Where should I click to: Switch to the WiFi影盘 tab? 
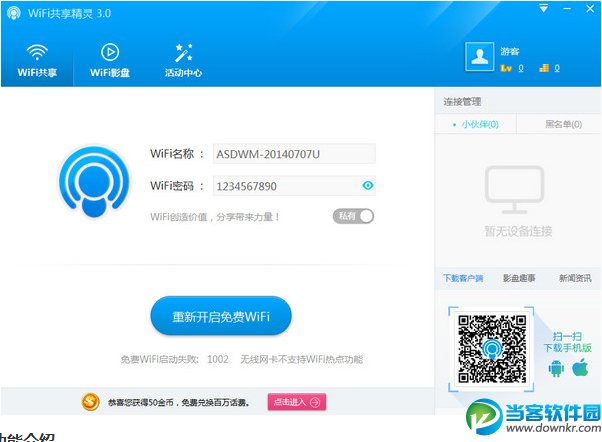click(110, 61)
